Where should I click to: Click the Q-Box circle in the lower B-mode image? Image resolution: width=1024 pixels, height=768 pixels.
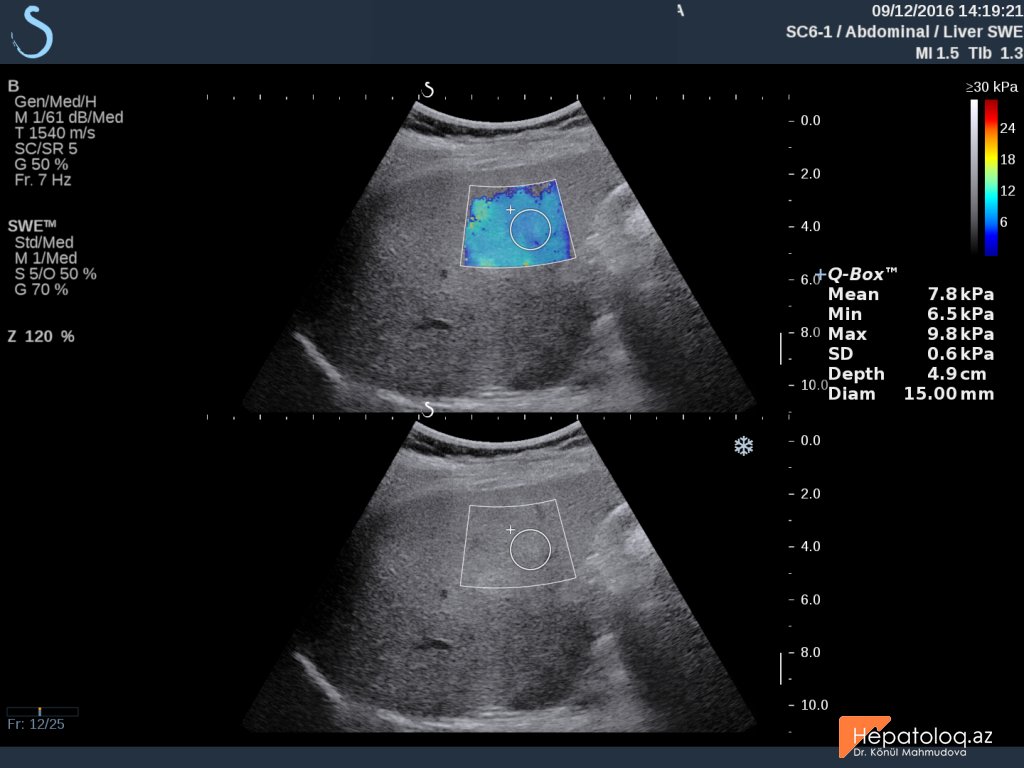(530, 550)
